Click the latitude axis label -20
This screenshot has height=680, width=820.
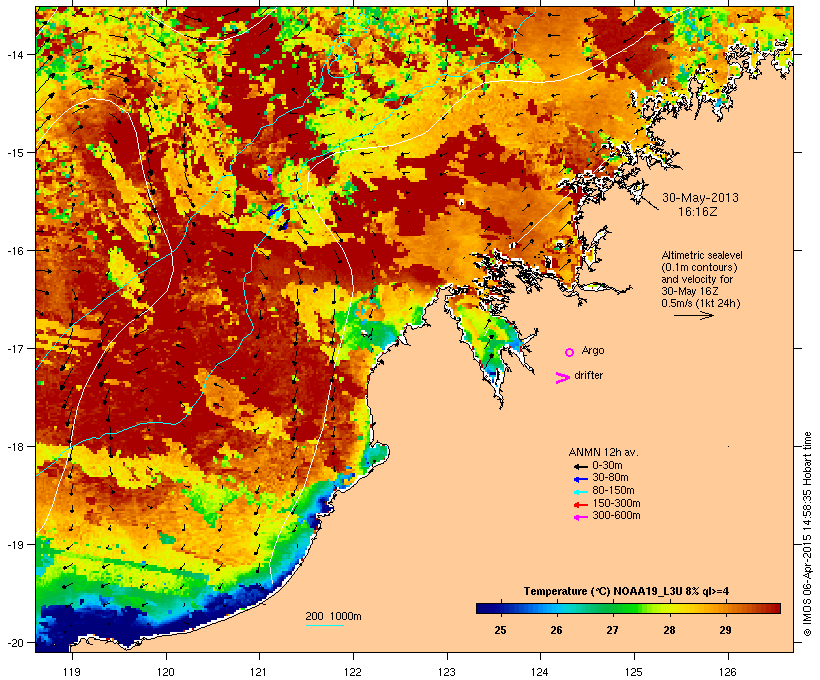coord(15,642)
